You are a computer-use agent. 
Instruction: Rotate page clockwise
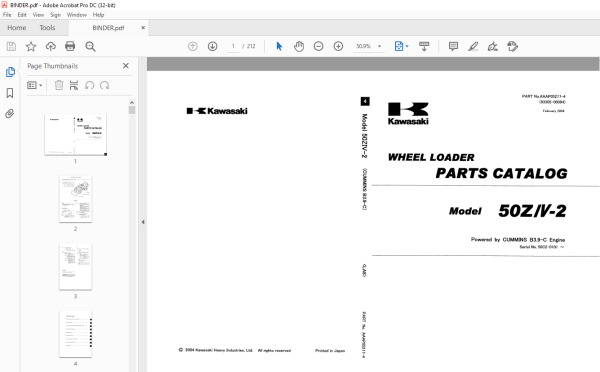pos(104,85)
